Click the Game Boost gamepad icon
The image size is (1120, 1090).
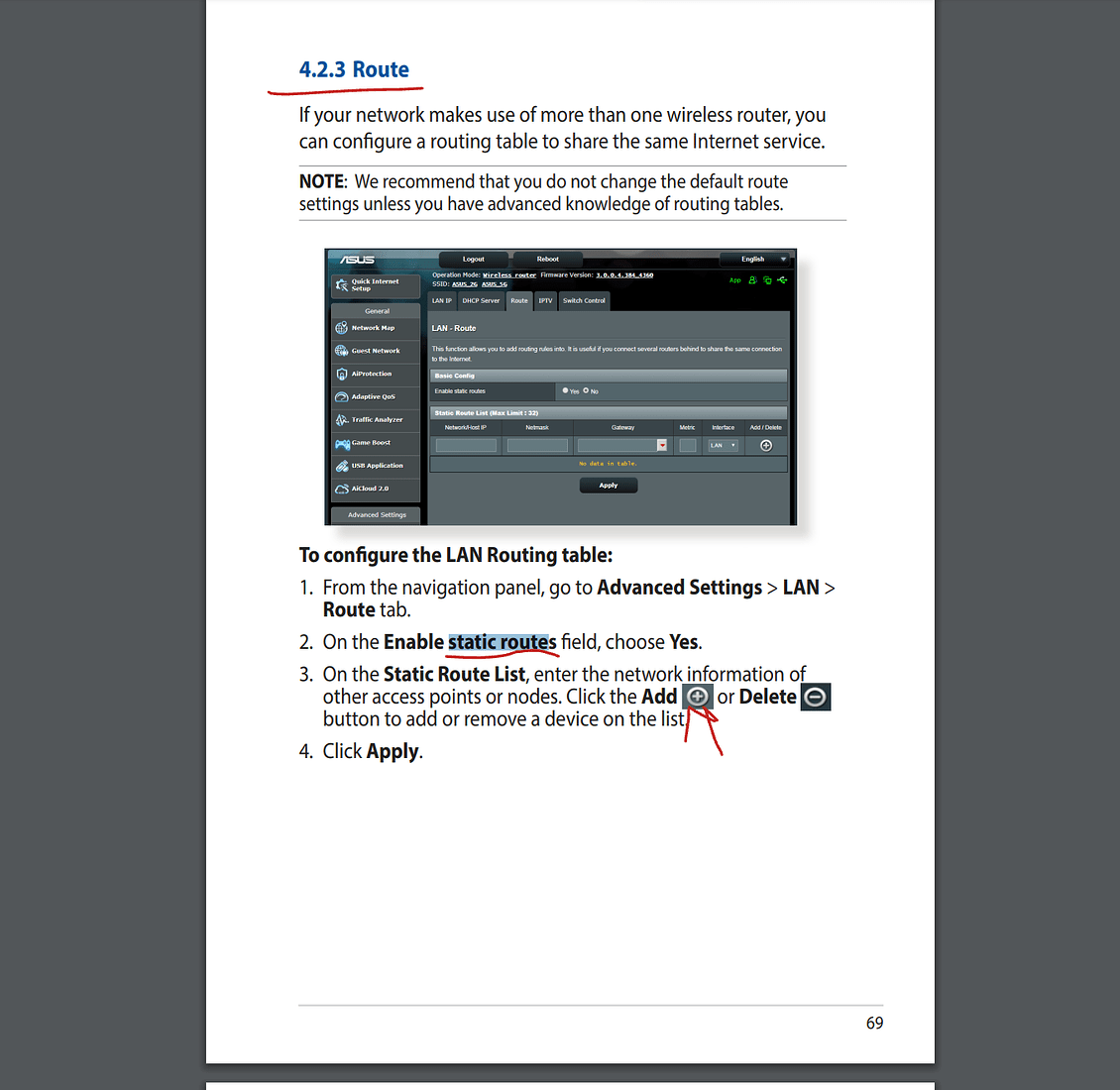pos(342,443)
